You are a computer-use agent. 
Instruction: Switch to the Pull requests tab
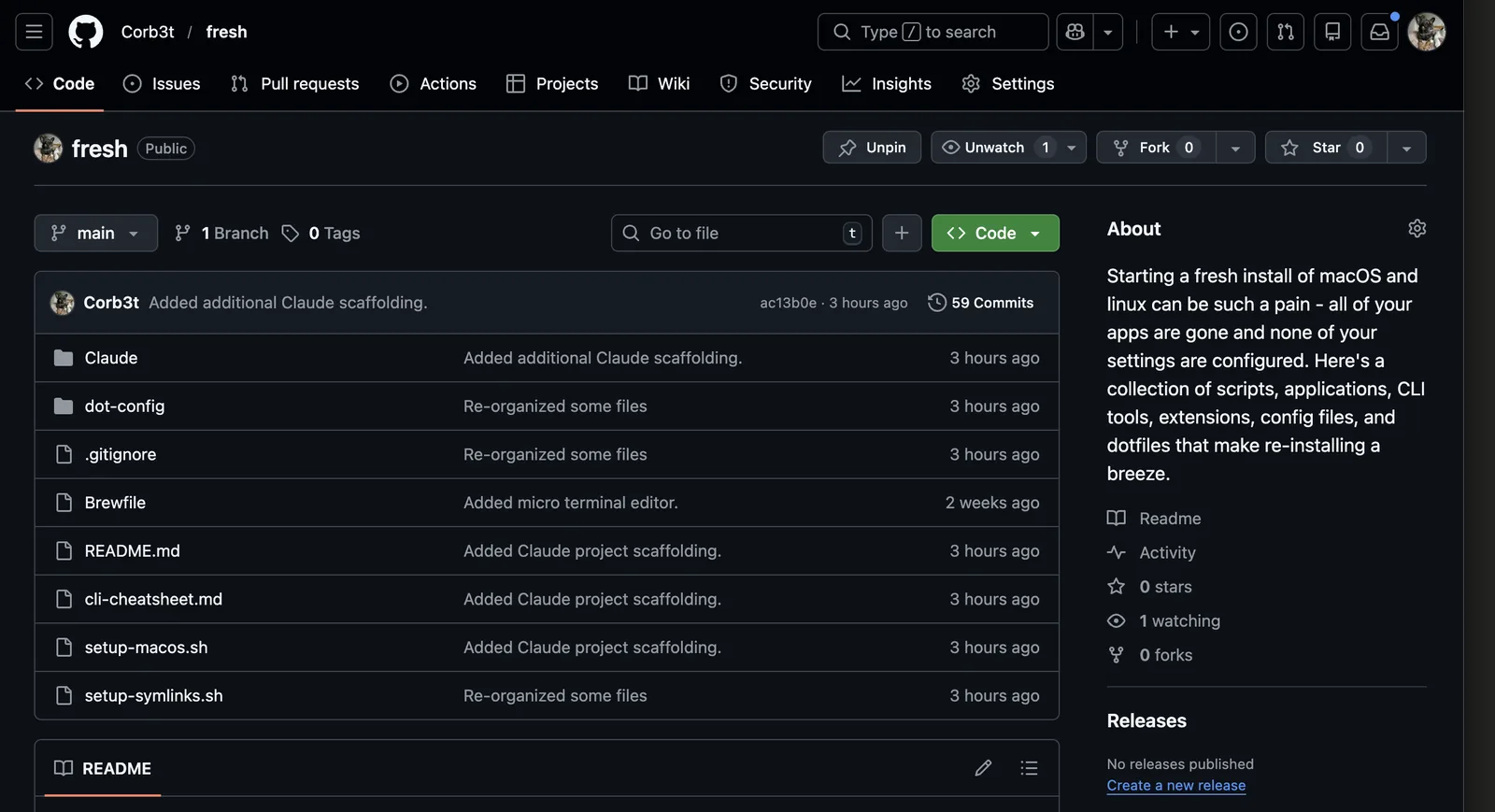point(294,84)
